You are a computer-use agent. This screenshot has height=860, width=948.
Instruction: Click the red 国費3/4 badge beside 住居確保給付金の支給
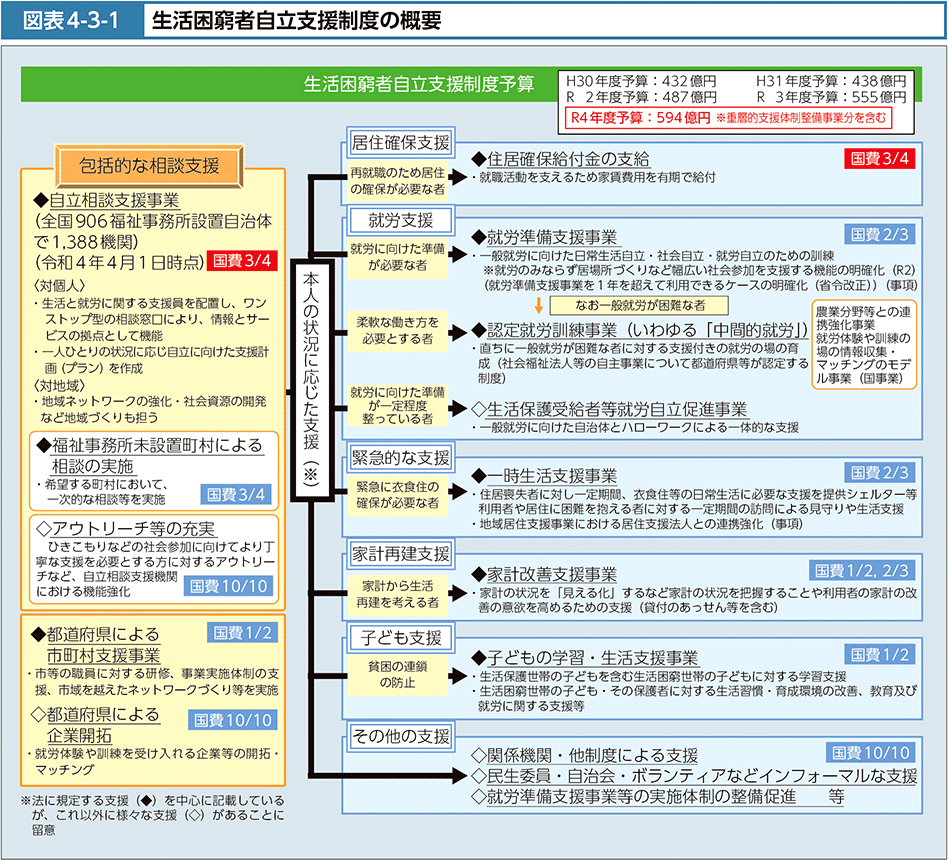point(880,159)
